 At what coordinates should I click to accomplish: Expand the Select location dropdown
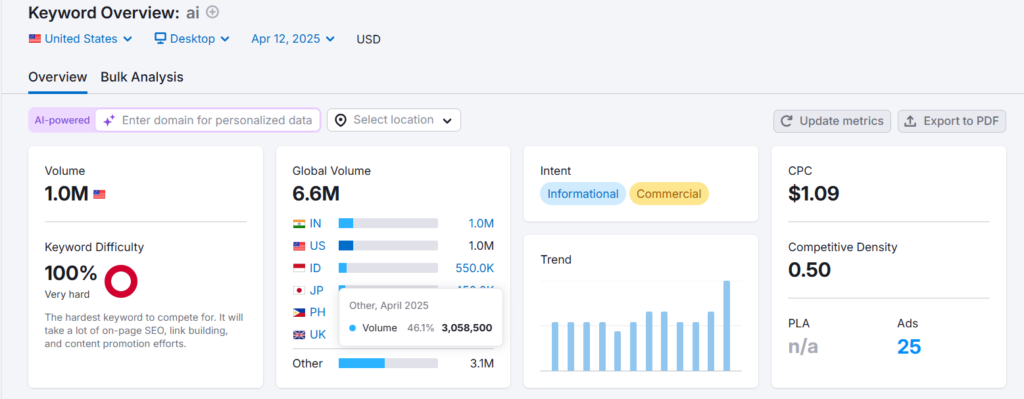(394, 120)
